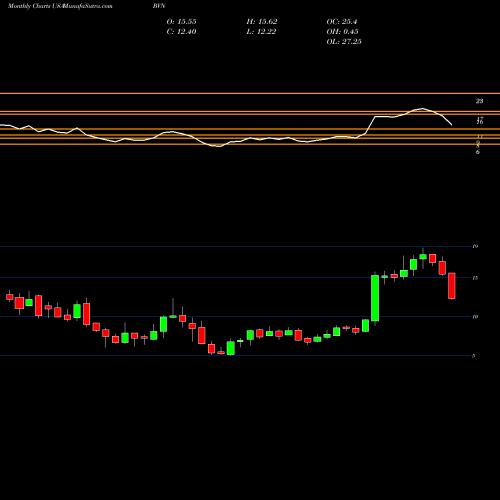Click the price axis label '5'
The image size is (500, 500).
473,356
